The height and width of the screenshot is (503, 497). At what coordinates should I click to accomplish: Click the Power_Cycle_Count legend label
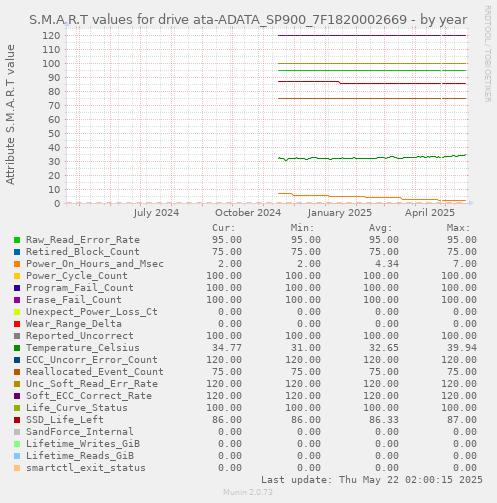(x=77, y=276)
